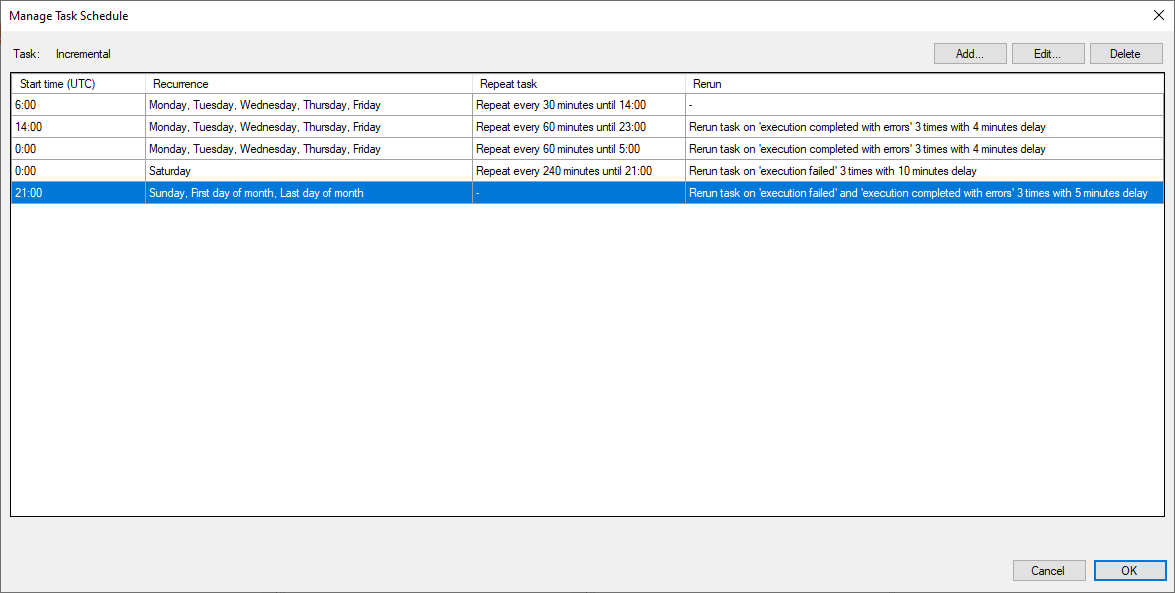Delete the selected schedule entry
Viewport: 1175px width, 593px height.
[x=1126, y=54]
